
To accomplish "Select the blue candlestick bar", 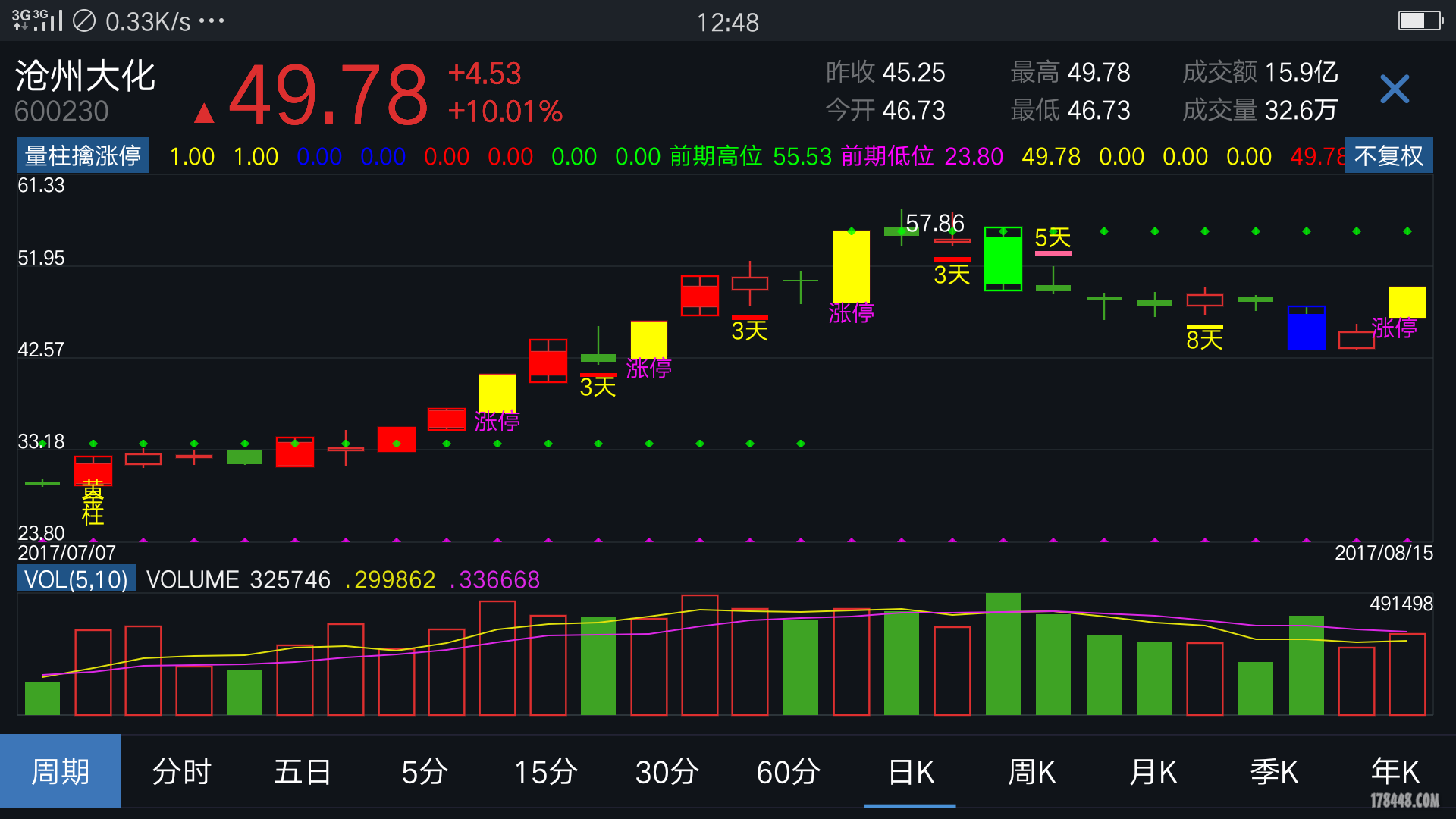I will point(1306,328).
